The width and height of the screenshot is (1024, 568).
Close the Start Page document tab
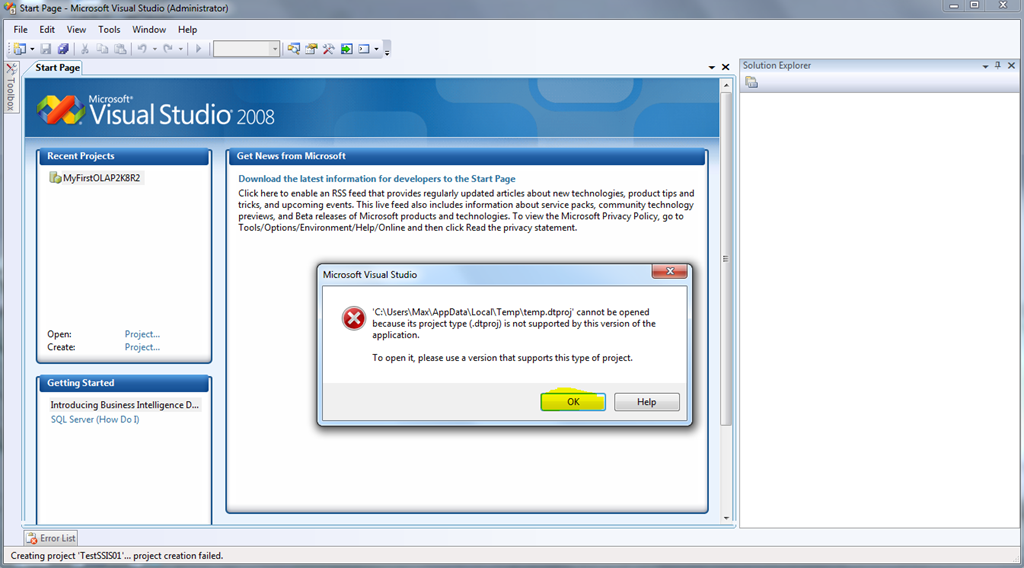(x=726, y=67)
